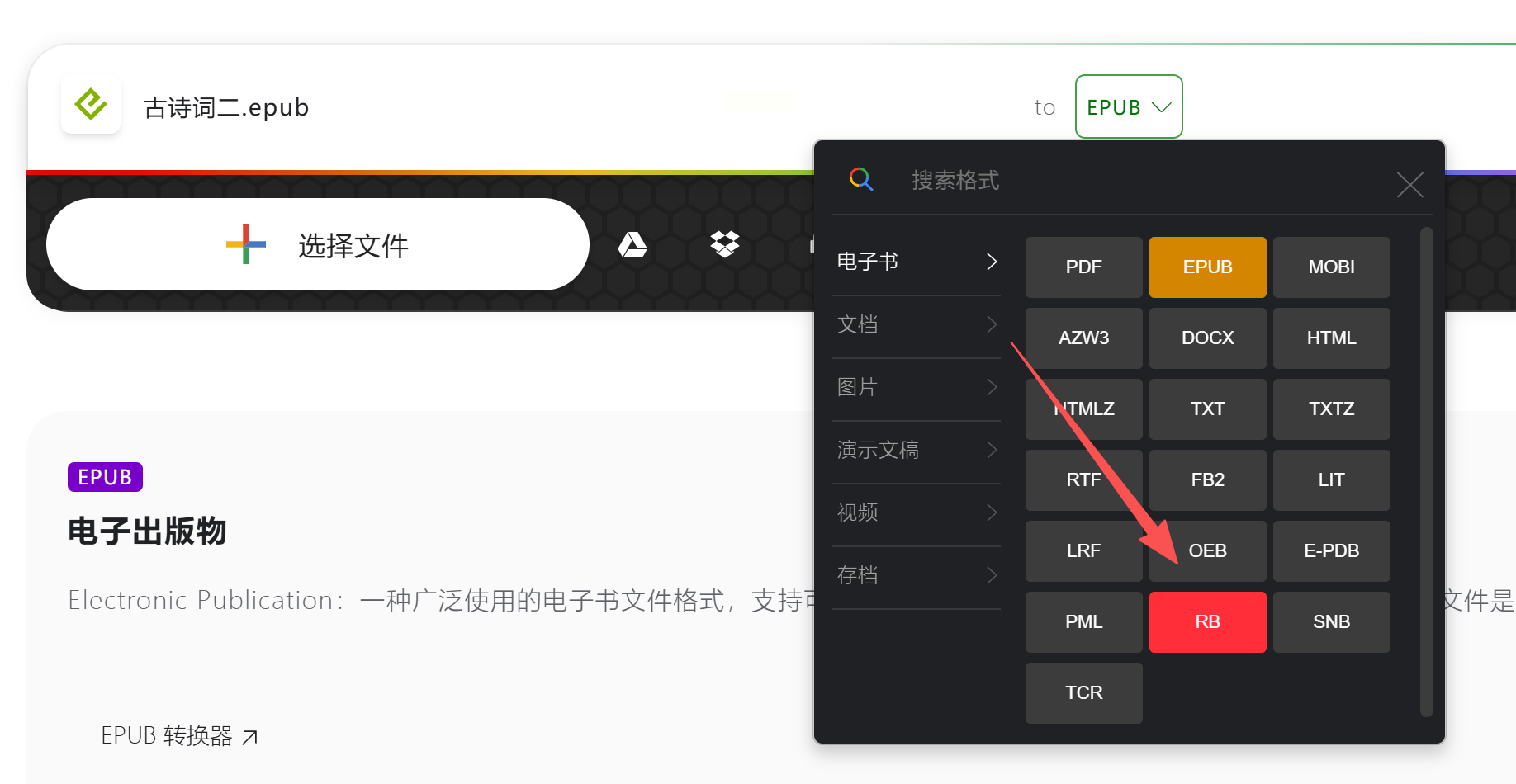
Task: Pick PML format
Action: click(x=1084, y=622)
